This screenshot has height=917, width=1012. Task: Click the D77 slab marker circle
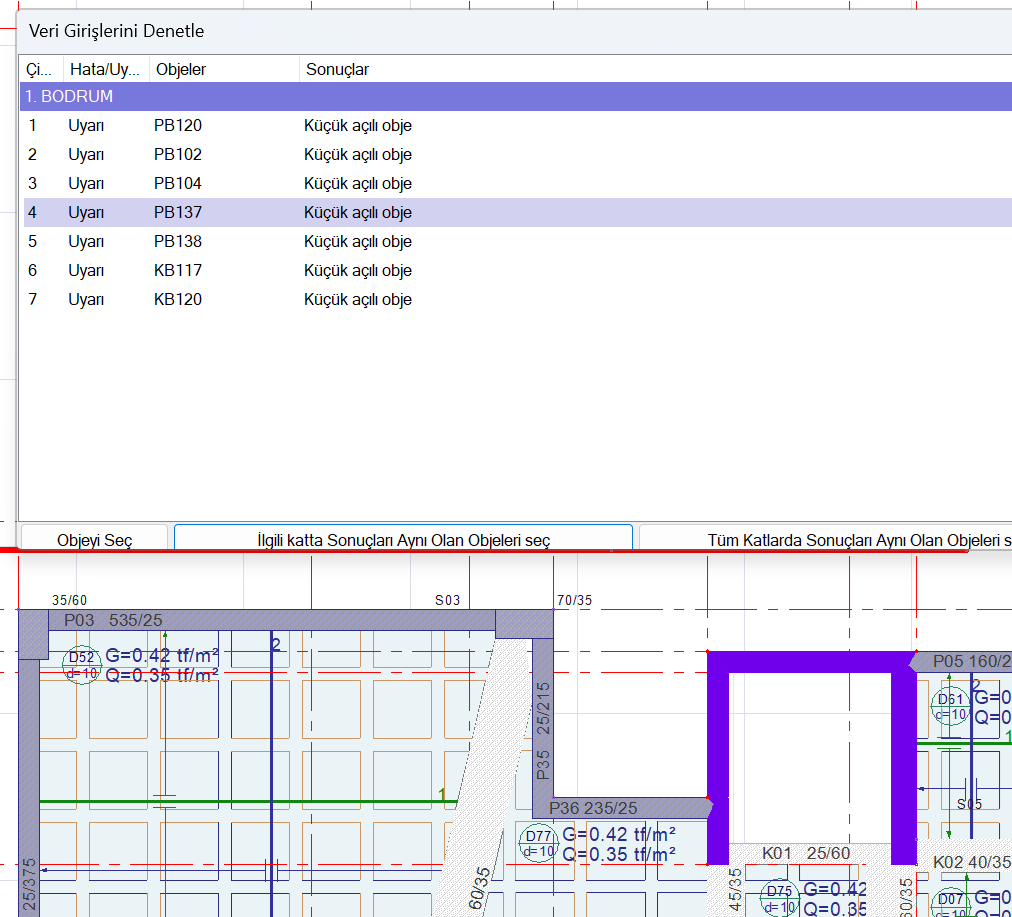pos(539,843)
